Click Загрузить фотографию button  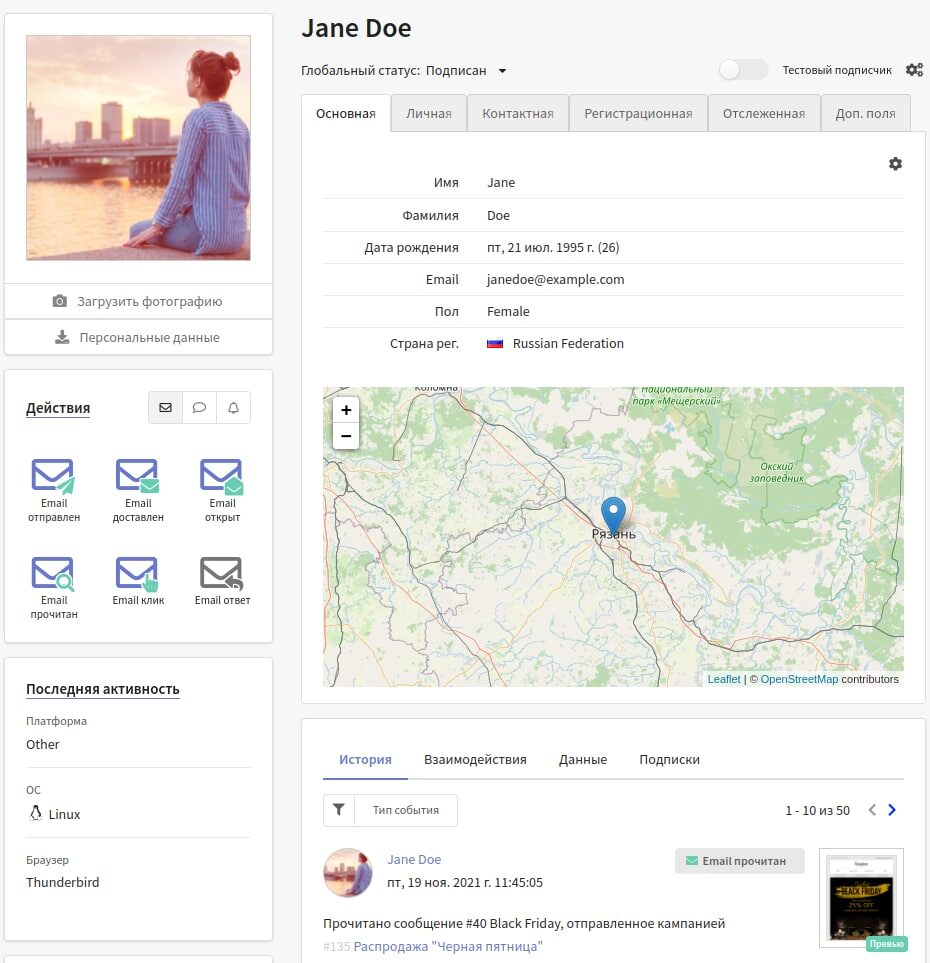[138, 301]
